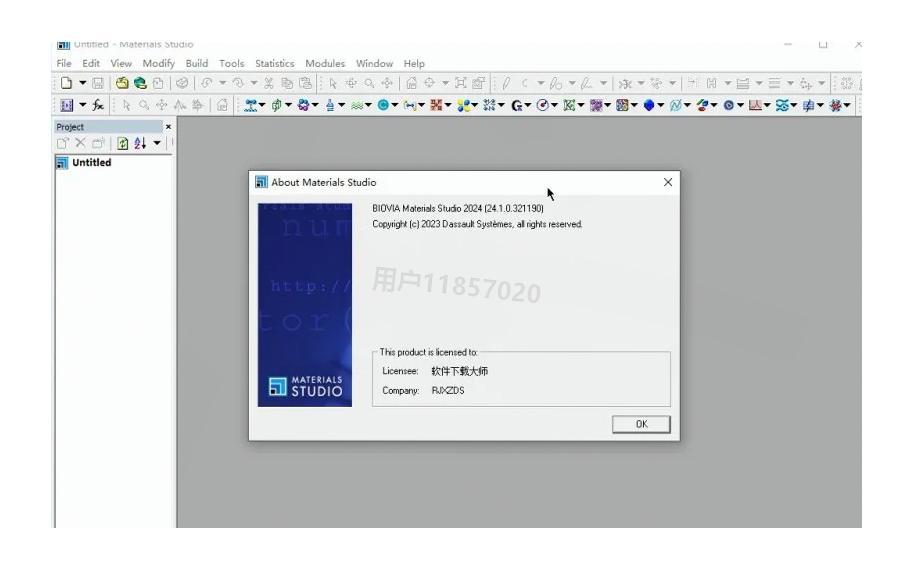
Task: Click the About Materials Studio title text
Action: pyautogui.click(x=324, y=182)
